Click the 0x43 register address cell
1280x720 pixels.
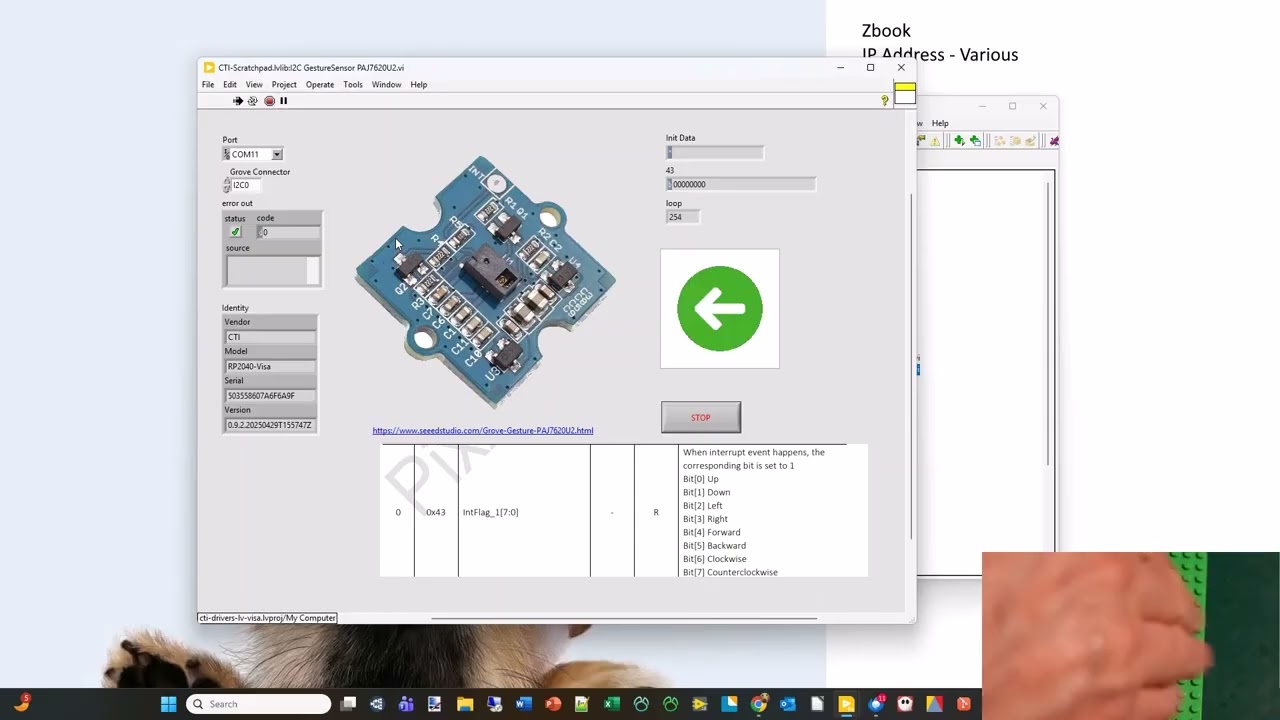(436, 512)
